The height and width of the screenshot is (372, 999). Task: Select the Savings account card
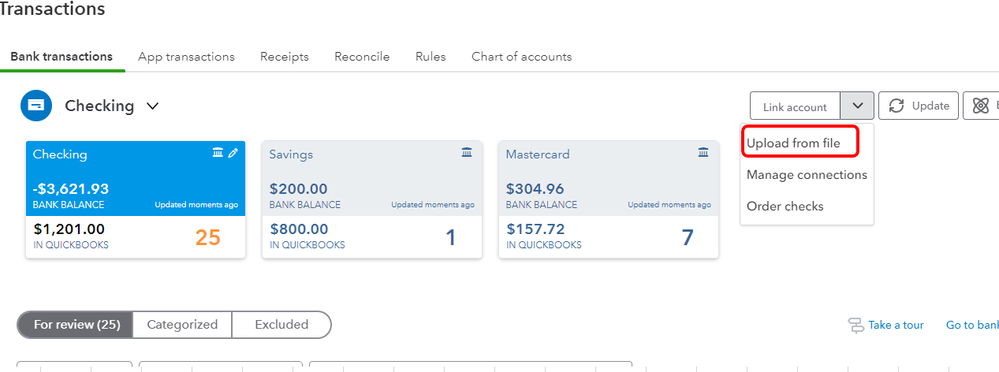click(x=372, y=199)
